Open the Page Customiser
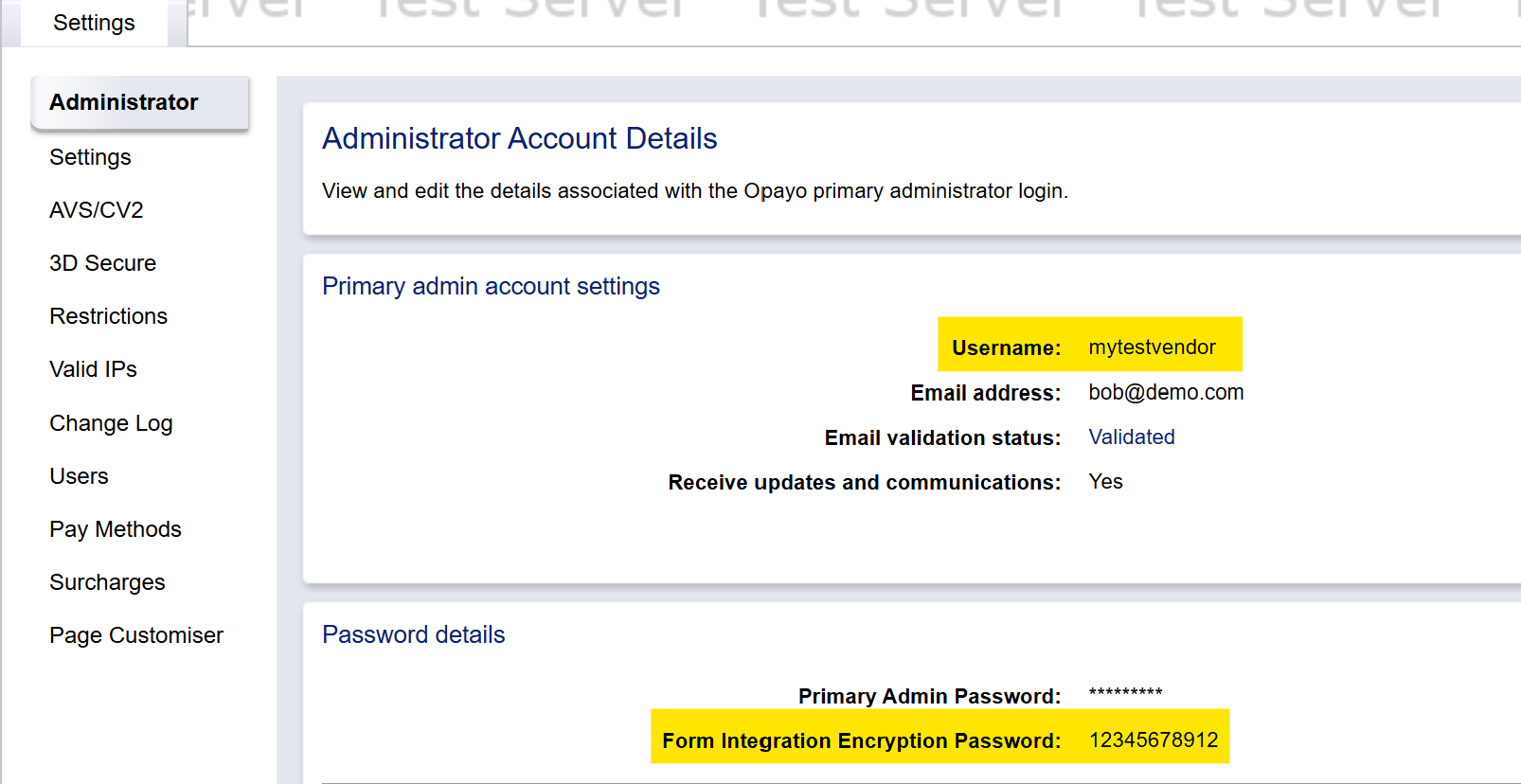Image resolution: width=1521 pixels, height=784 pixels. (136, 635)
